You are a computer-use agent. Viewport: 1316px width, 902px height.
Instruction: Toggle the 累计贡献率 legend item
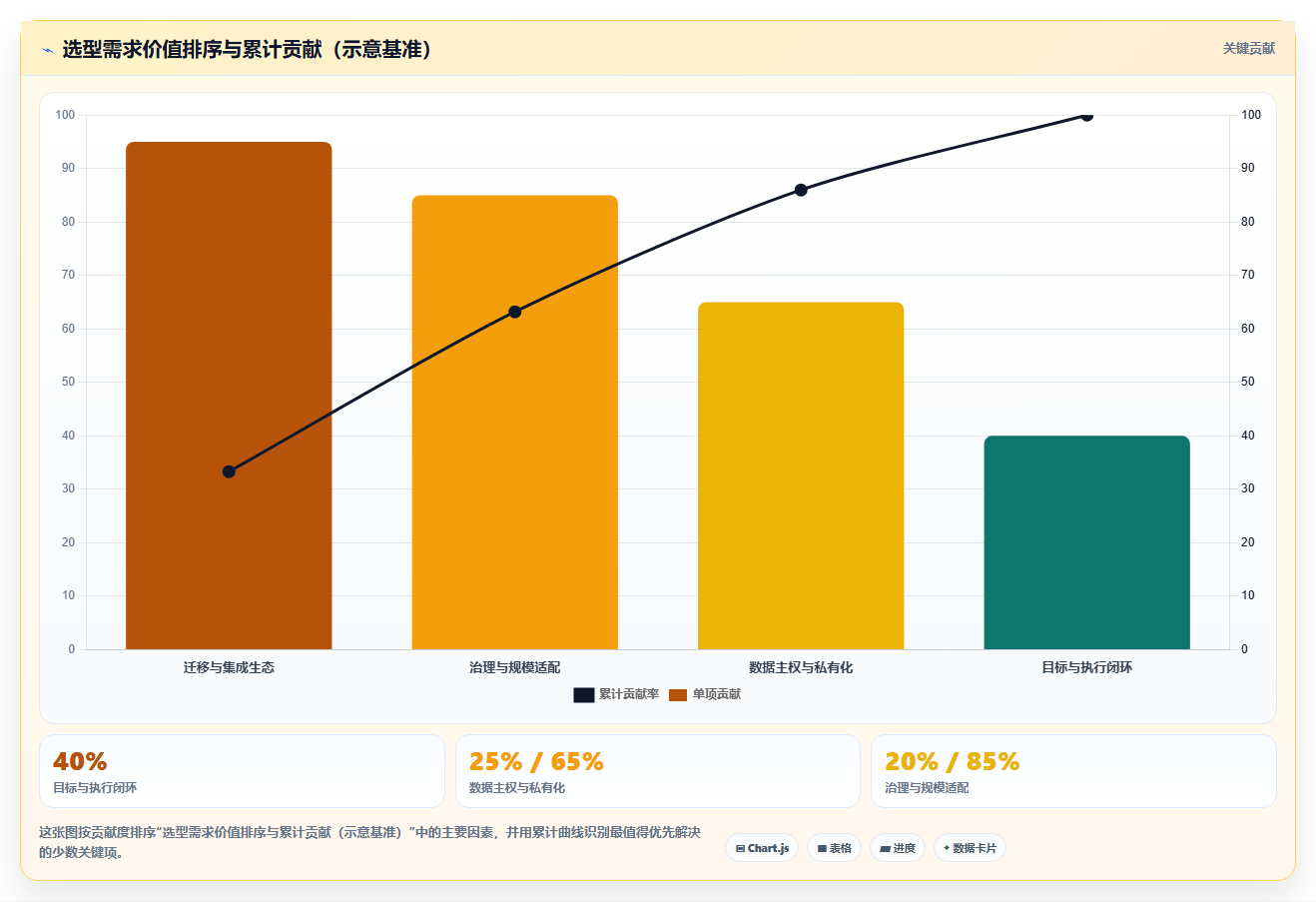pyautogui.click(x=616, y=694)
